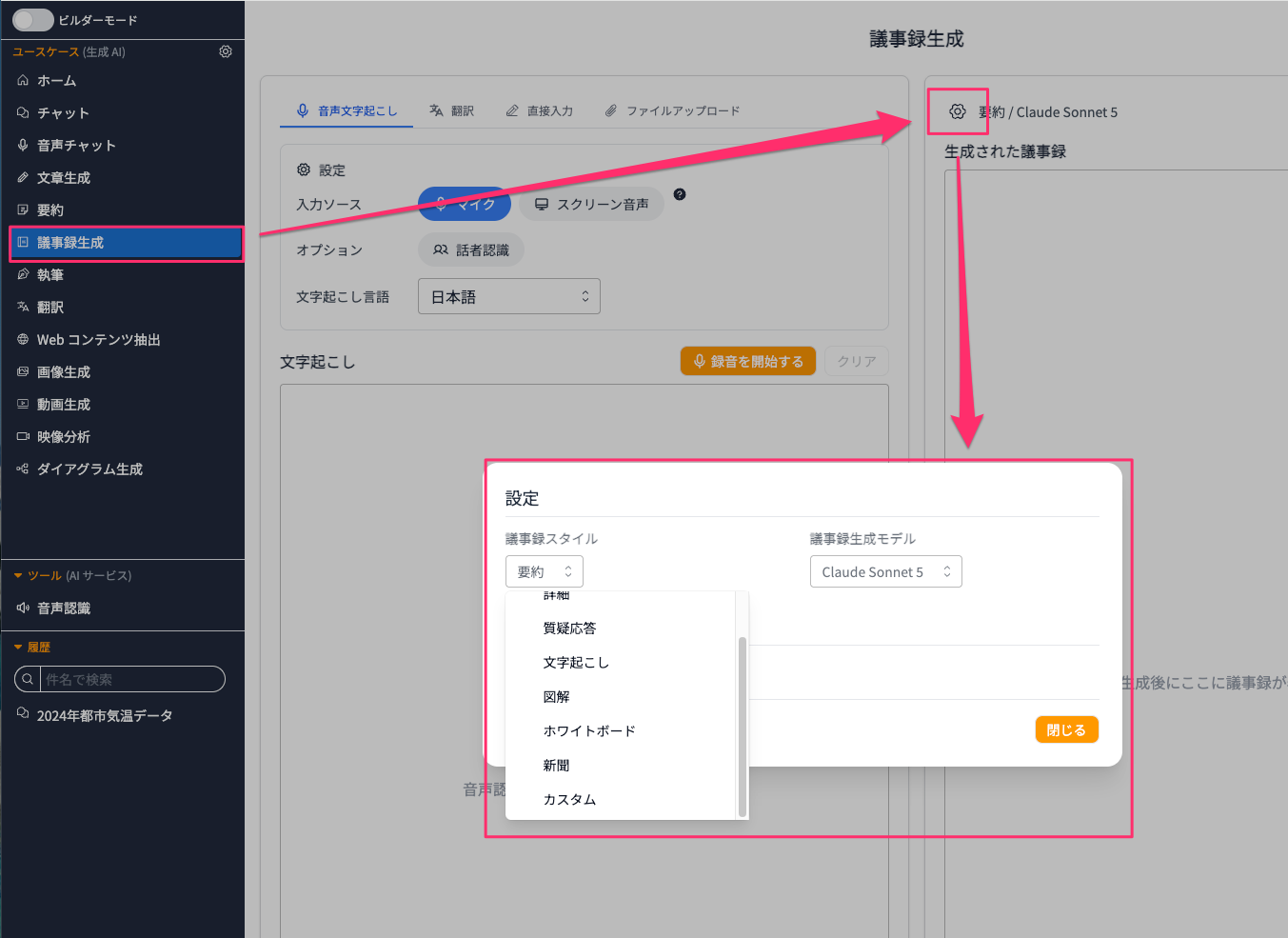Viewport: 1288px width, 938px height.
Task: Switch to 翻訳 tab
Action: coord(451,110)
